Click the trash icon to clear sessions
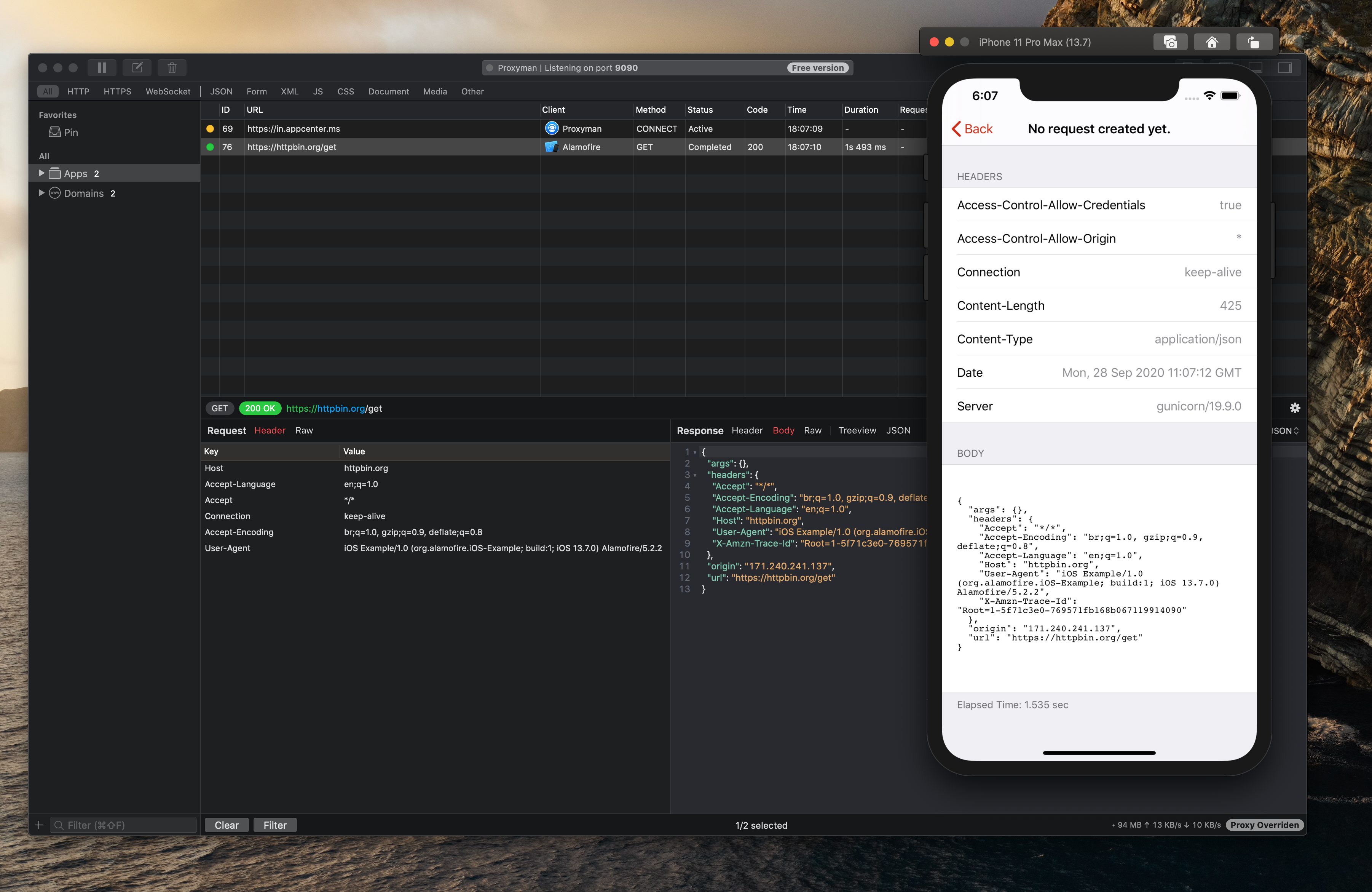This screenshot has width=1372, height=892. click(172, 67)
